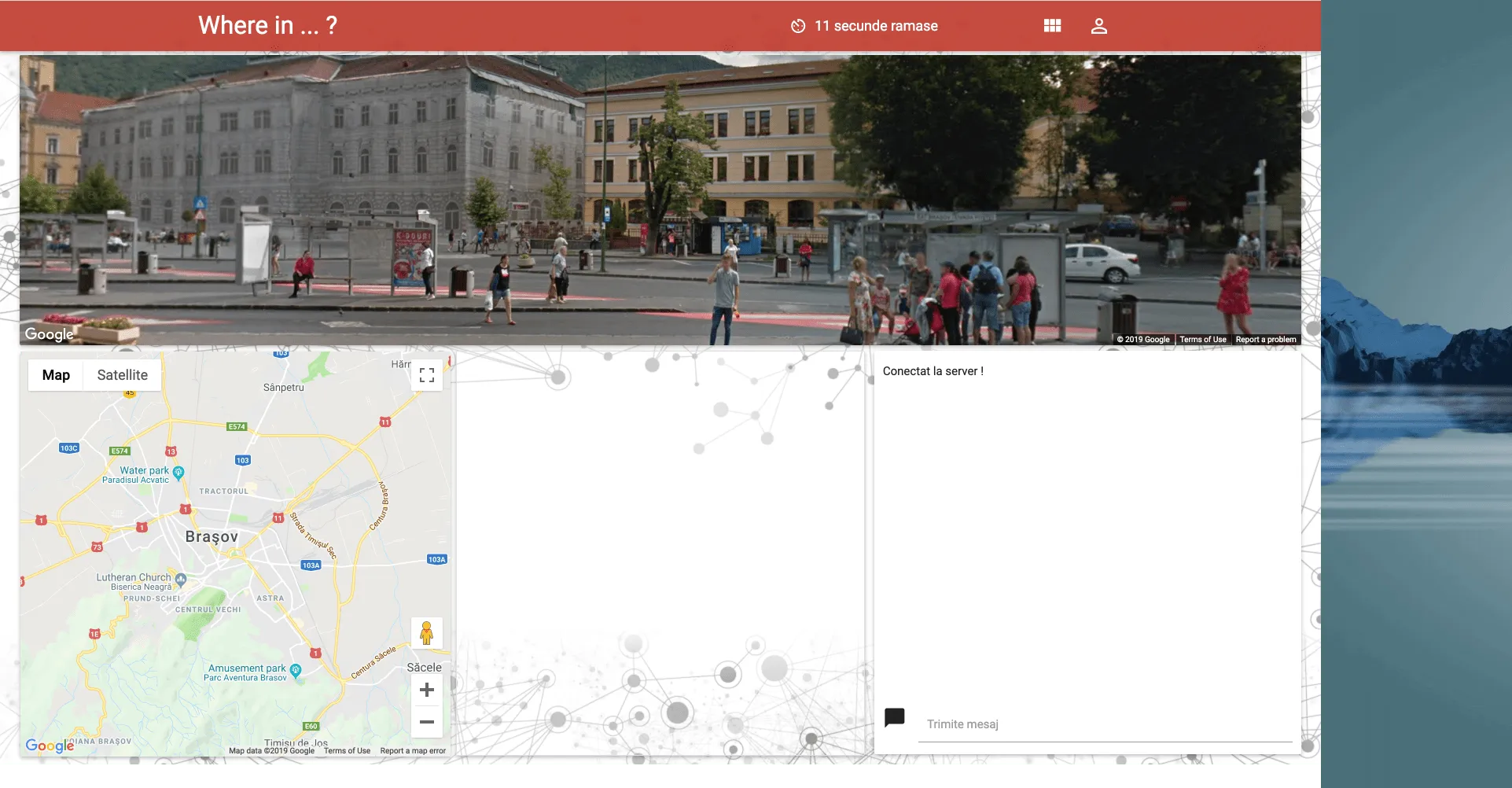
Task: Switch to the Map view tab
Action: click(x=56, y=375)
